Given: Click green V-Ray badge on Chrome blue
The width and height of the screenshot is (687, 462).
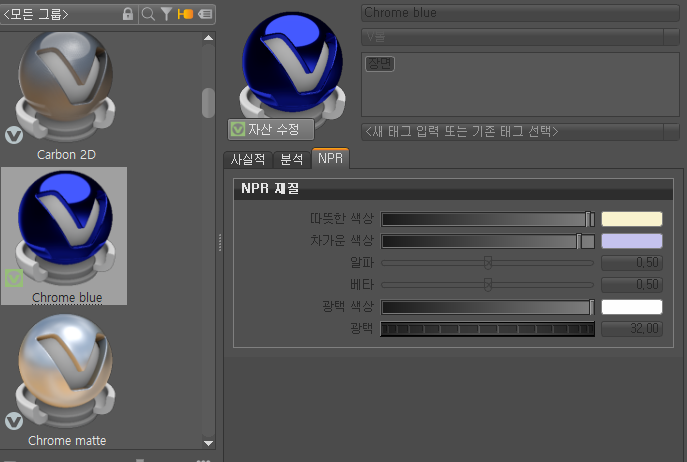Looking at the screenshot, I should click(14, 278).
